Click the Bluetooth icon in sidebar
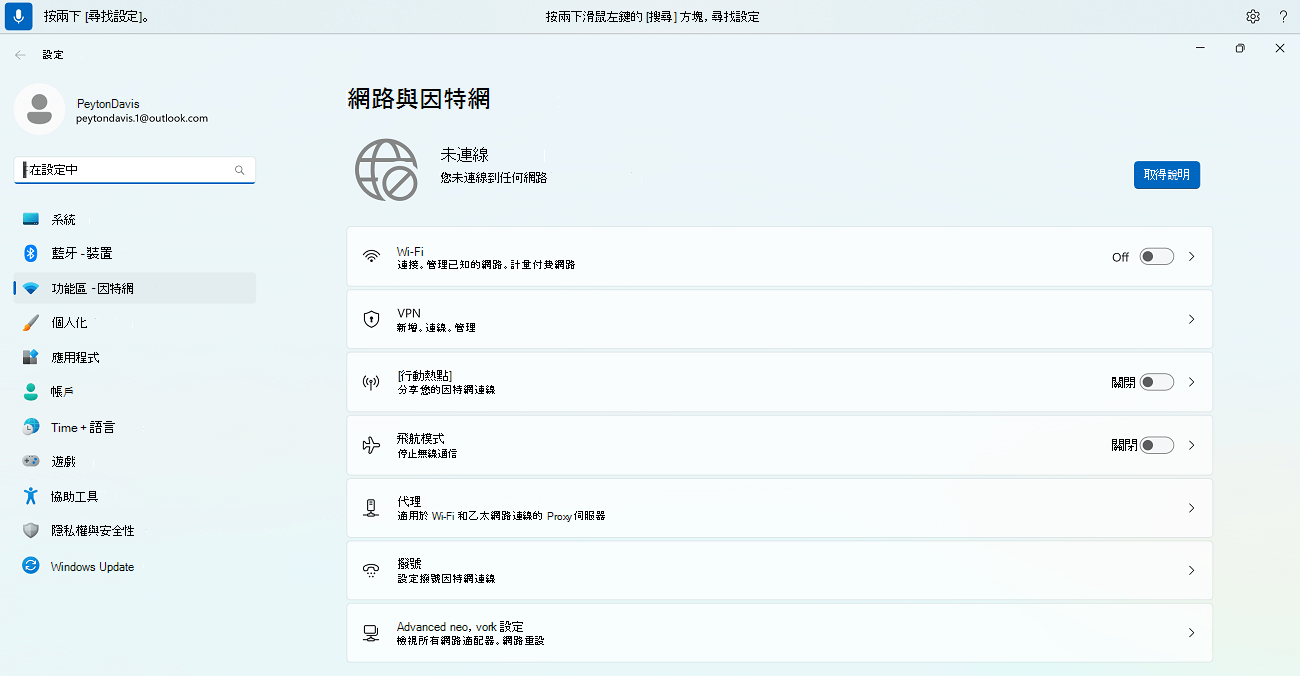Screen dimensions: 1300x676 click(x=31, y=253)
